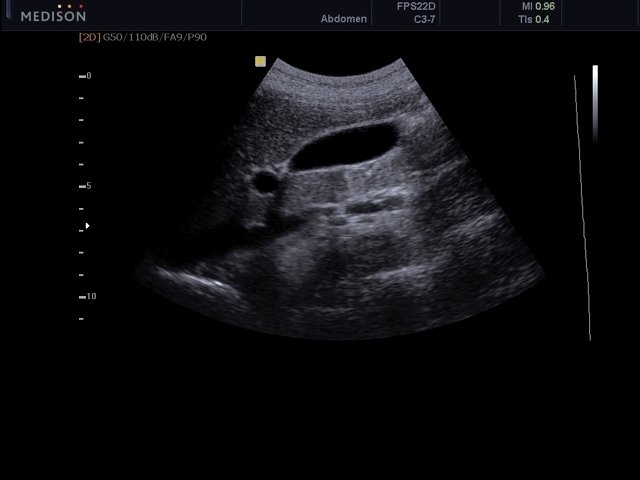Screen dimensions: 640x480
Task: Click the FPS22D frame rate readout
Action: pyautogui.click(x=415, y=6)
